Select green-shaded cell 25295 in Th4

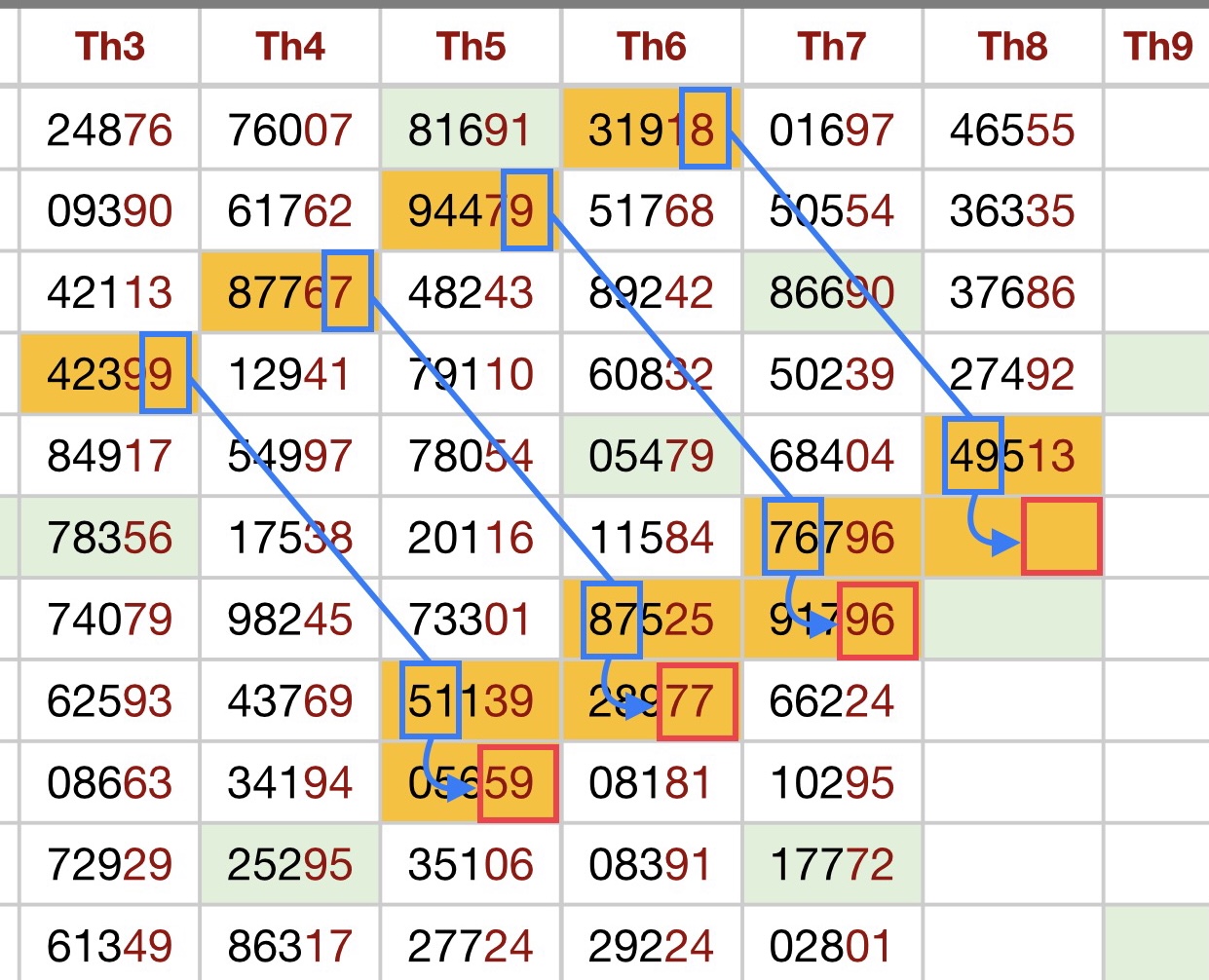point(289,864)
